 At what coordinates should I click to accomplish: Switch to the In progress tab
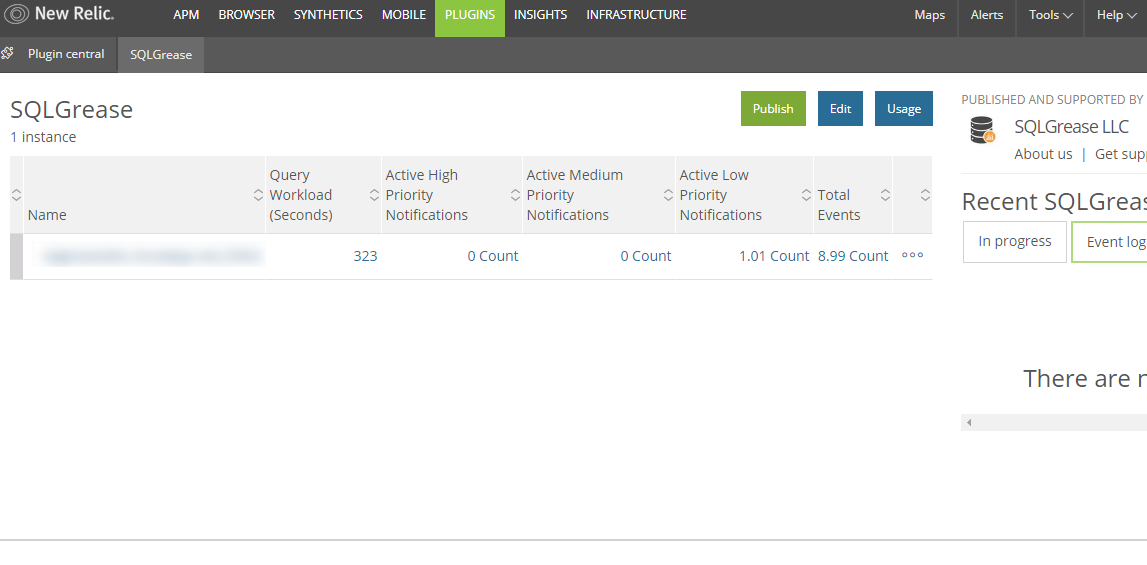(1015, 242)
